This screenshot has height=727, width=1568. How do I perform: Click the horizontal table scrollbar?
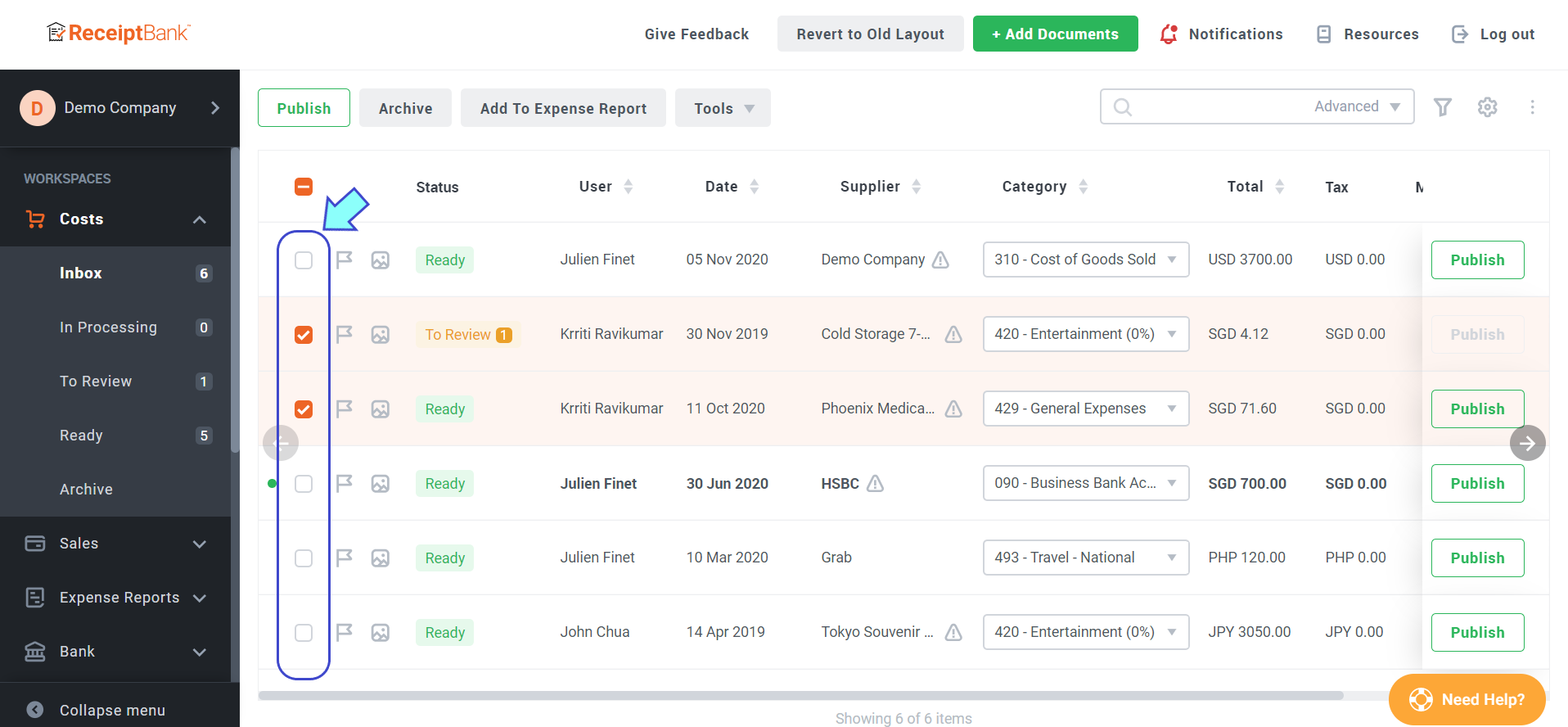[801, 696]
